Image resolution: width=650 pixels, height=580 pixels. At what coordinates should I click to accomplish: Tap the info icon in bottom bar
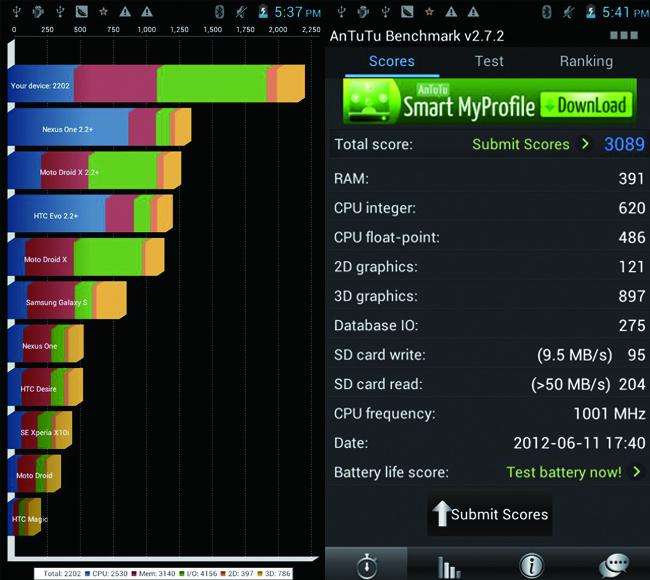click(x=531, y=565)
